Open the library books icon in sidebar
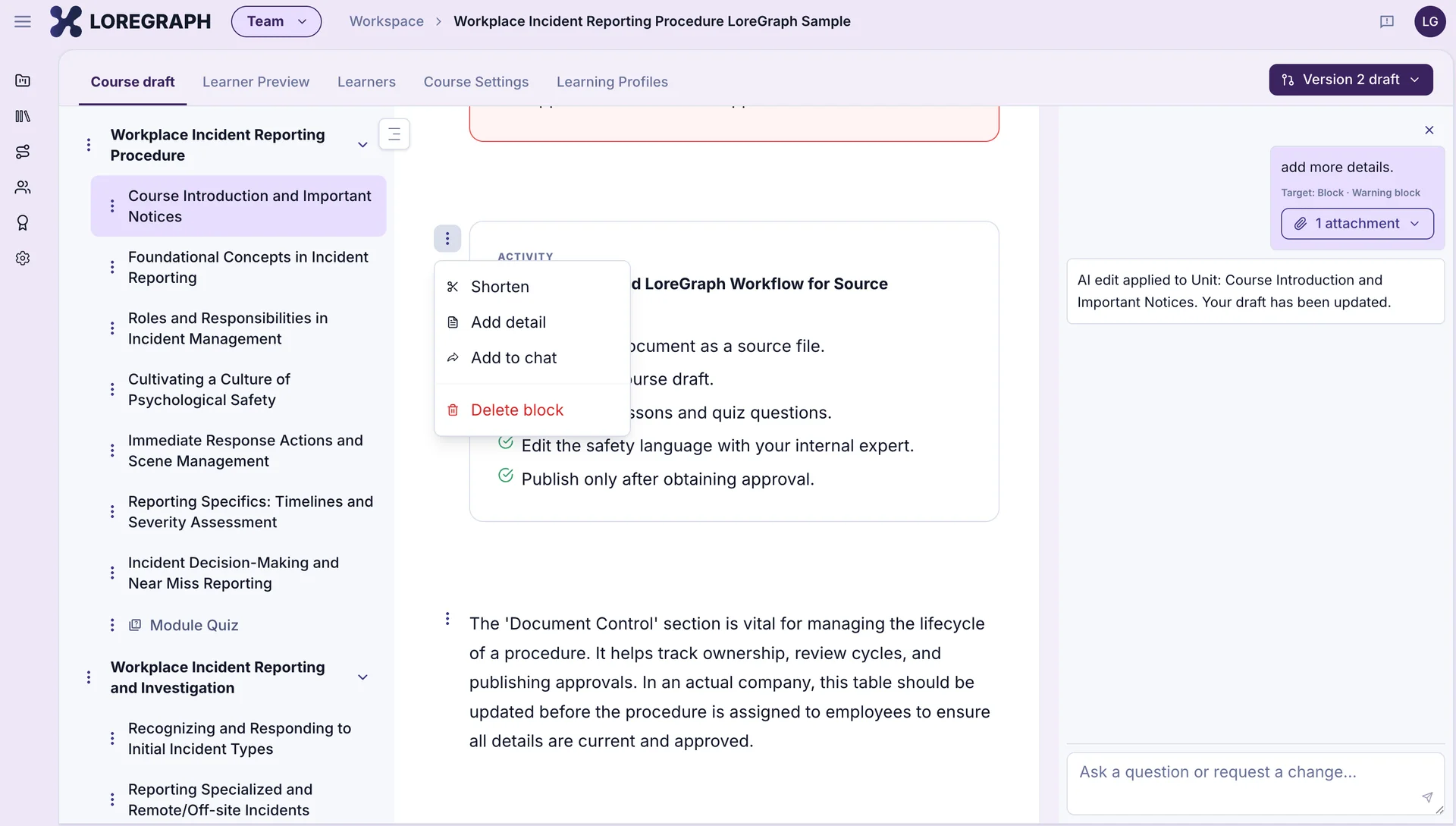The image size is (1456, 826). [23, 116]
